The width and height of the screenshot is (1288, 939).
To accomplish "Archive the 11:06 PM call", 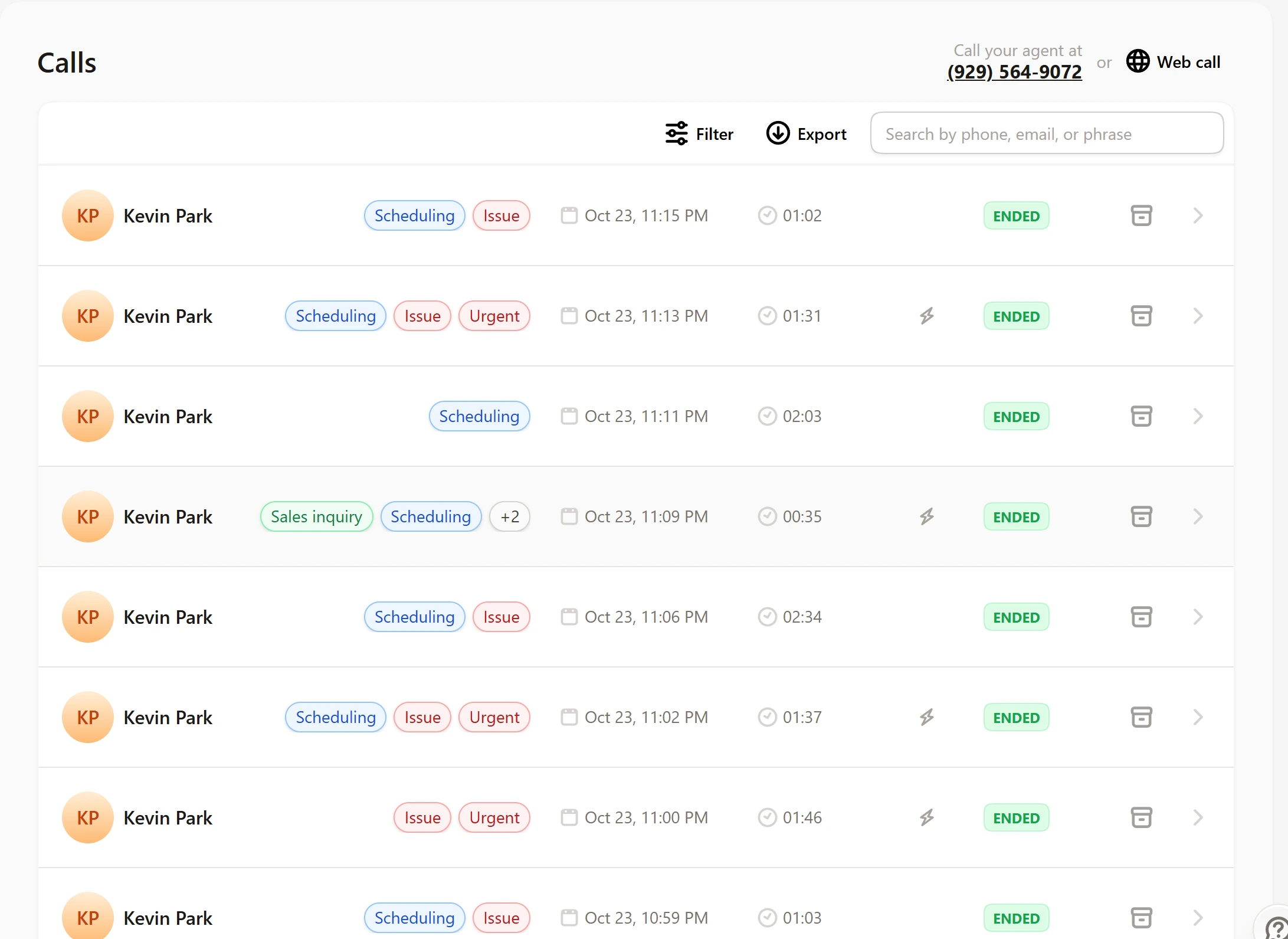I will [1141, 617].
